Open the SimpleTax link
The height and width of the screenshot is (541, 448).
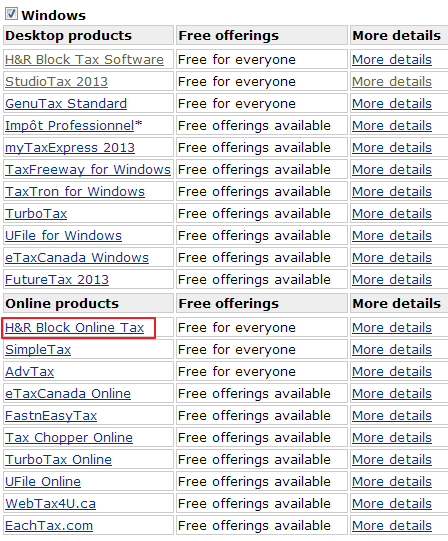(x=38, y=350)
